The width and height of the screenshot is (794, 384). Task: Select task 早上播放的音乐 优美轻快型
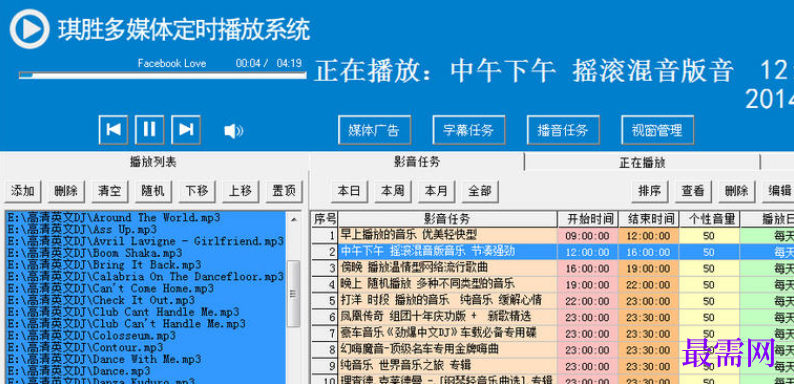point(448,236)
